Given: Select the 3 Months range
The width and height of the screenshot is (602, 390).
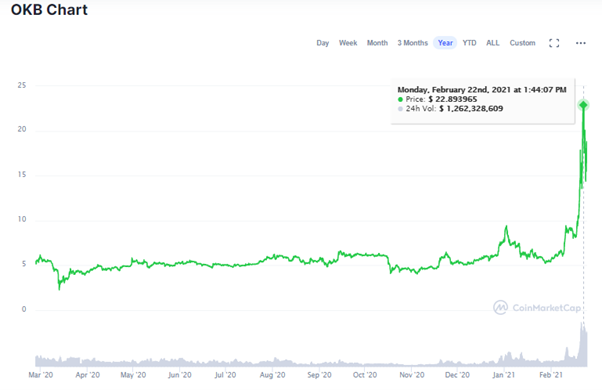Looking at the screenshot, I should point(412,43).
